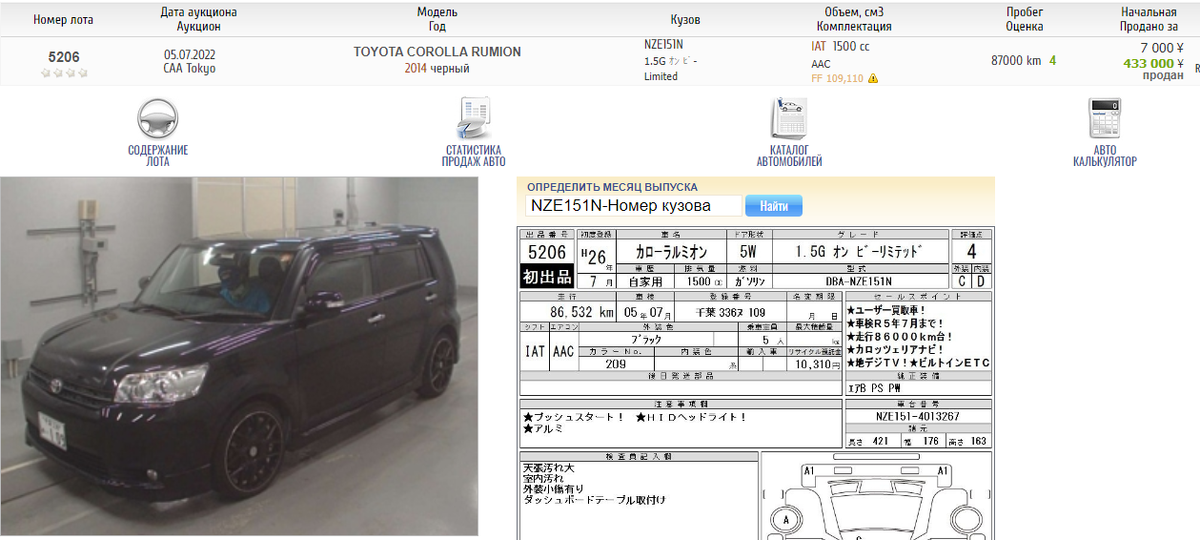Open the Содержание лота steering wheel icon
The height and width of the screenshot is (540, 1200).
pos(157,119)
